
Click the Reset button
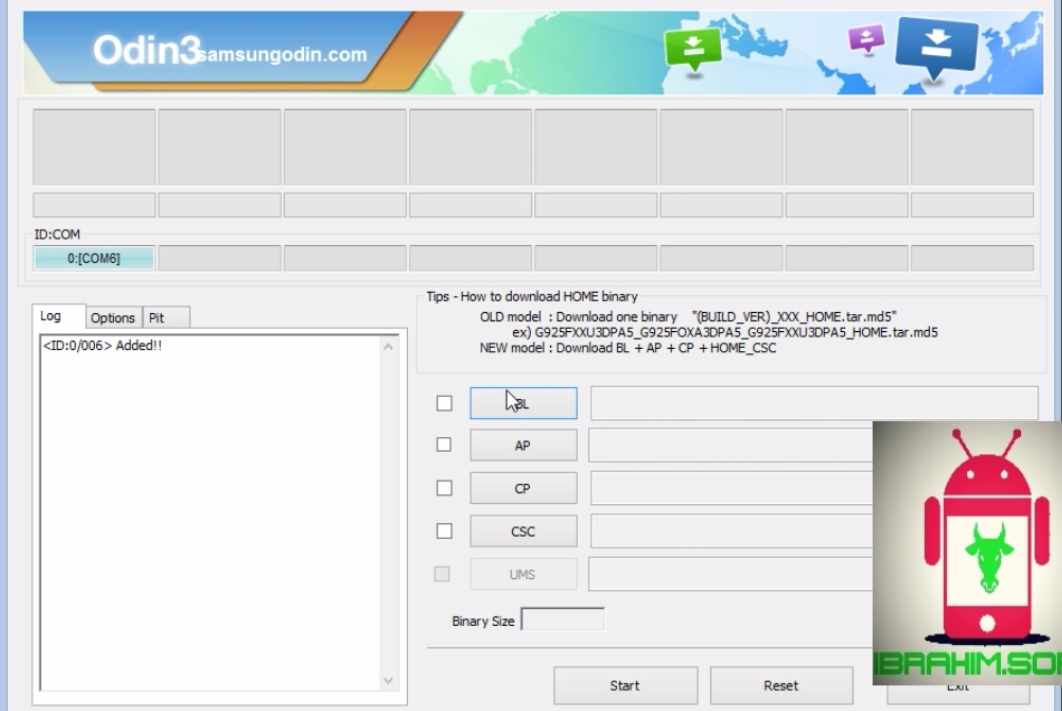(x=781, y=685)
